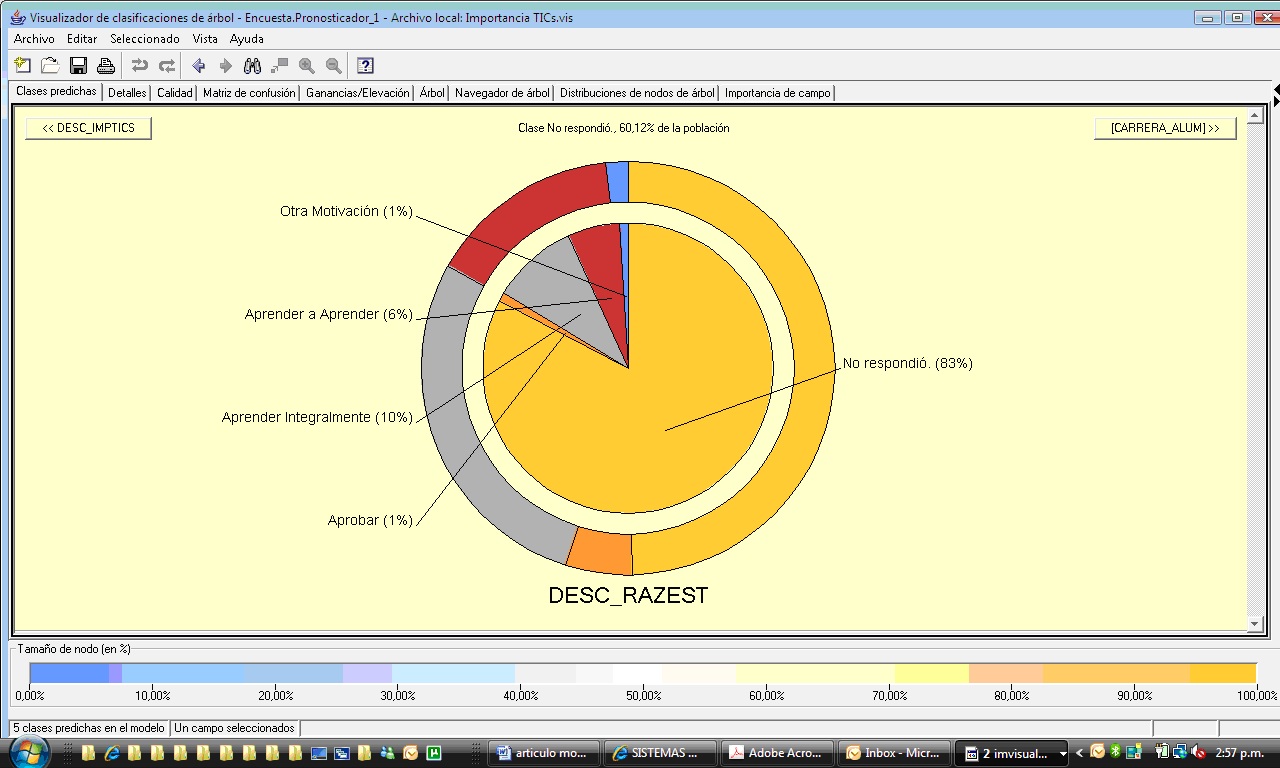Go back with the blue left arrow
Screen dimensions: 1280x768
click(x=198, y=66)
